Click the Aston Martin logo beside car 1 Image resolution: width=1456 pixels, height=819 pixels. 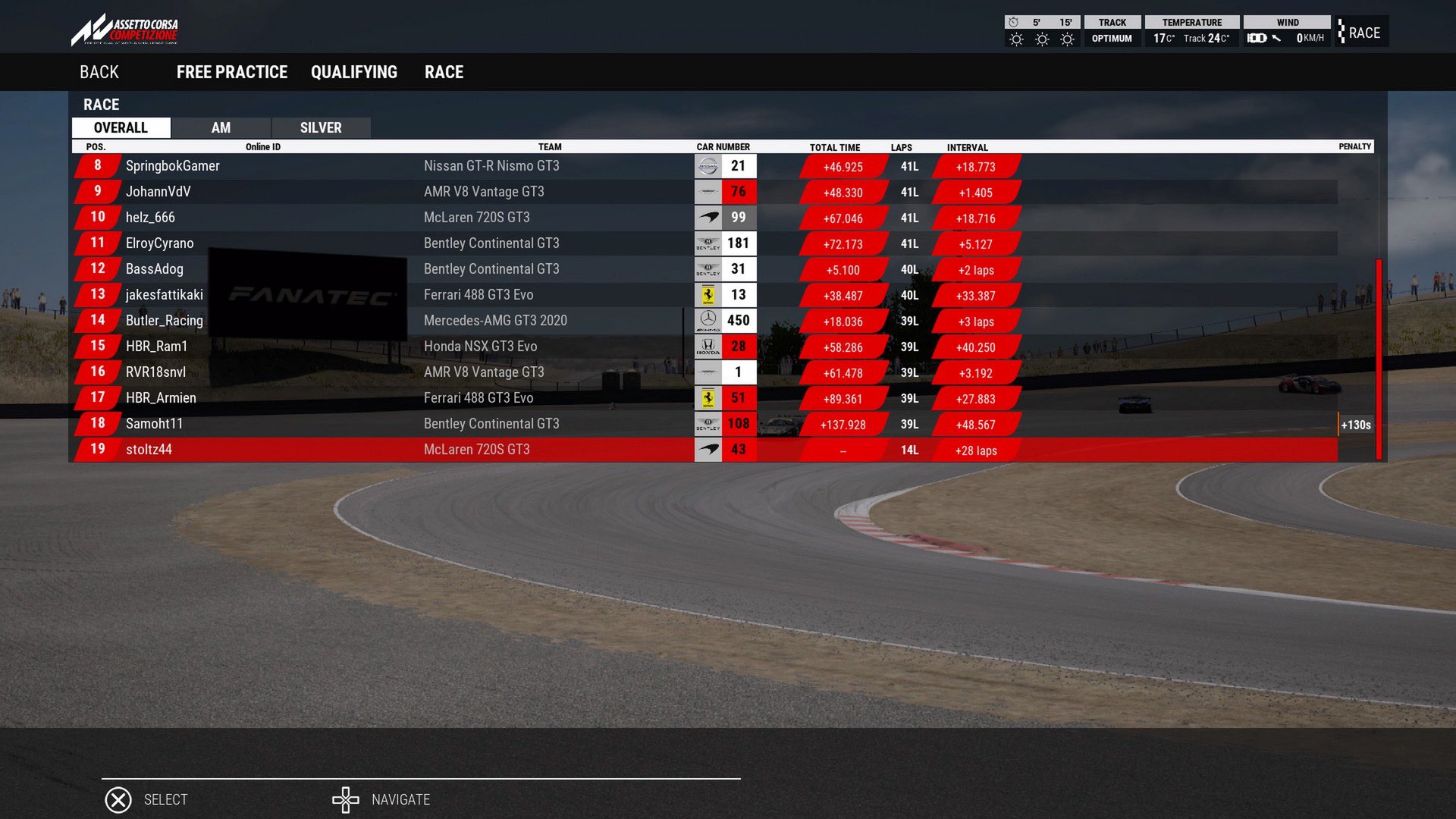(x=708, y=372)
